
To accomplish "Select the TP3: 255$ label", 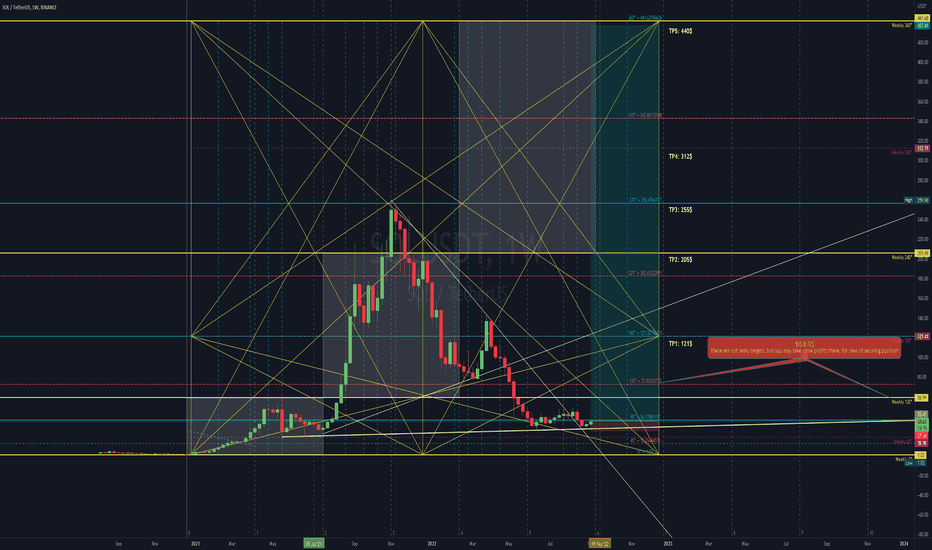I will tap(680, 210).
